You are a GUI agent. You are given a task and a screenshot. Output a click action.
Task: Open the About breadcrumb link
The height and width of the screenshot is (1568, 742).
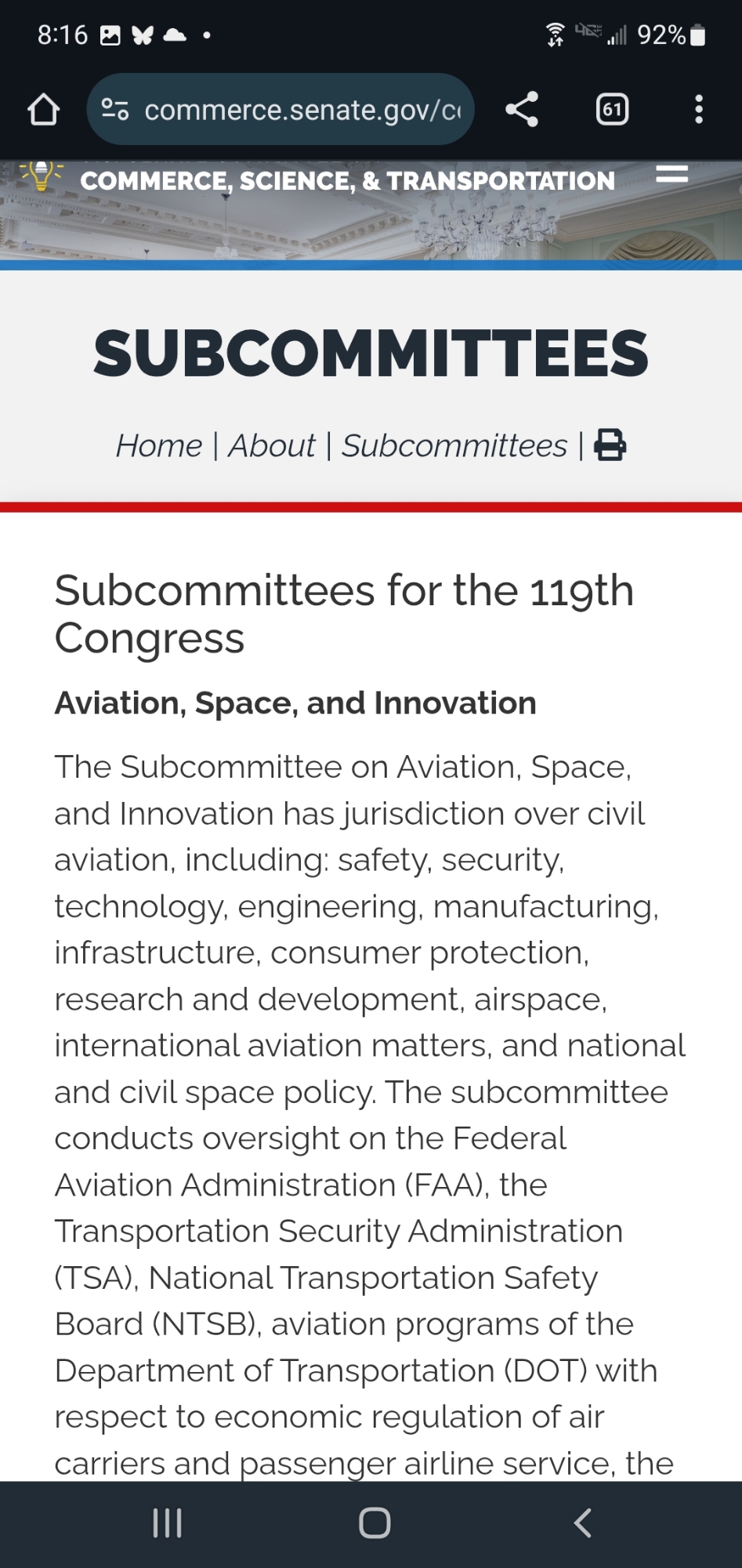(x=271, y=445)
